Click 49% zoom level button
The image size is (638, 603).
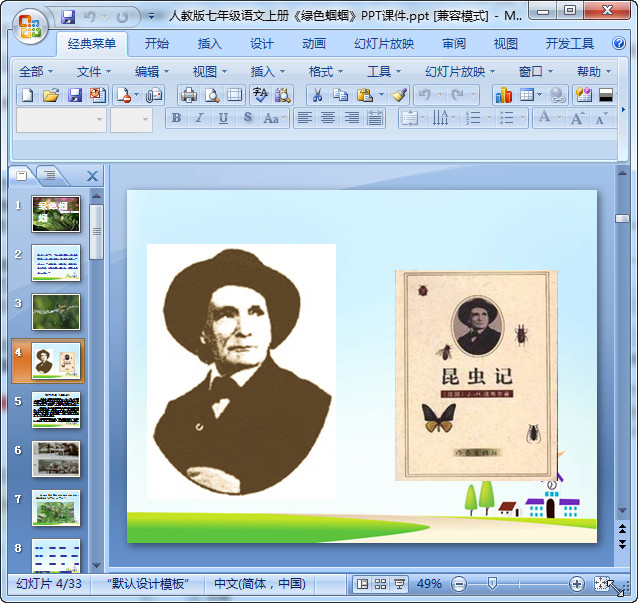coord(429,584)
